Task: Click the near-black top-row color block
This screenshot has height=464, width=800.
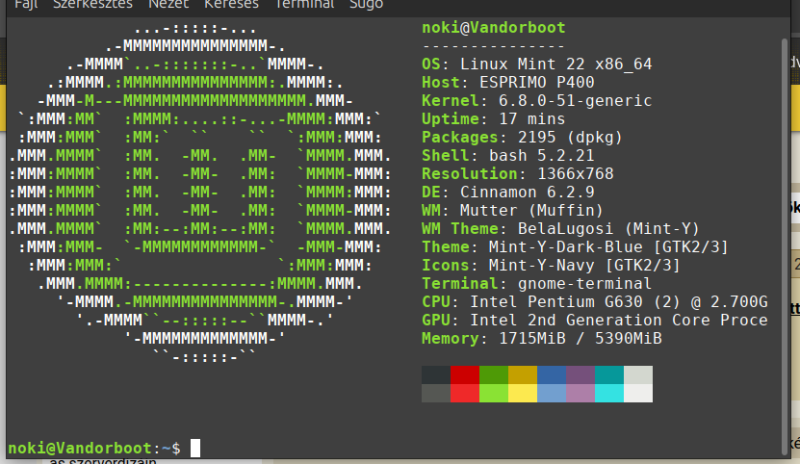Action: (436, 375)
